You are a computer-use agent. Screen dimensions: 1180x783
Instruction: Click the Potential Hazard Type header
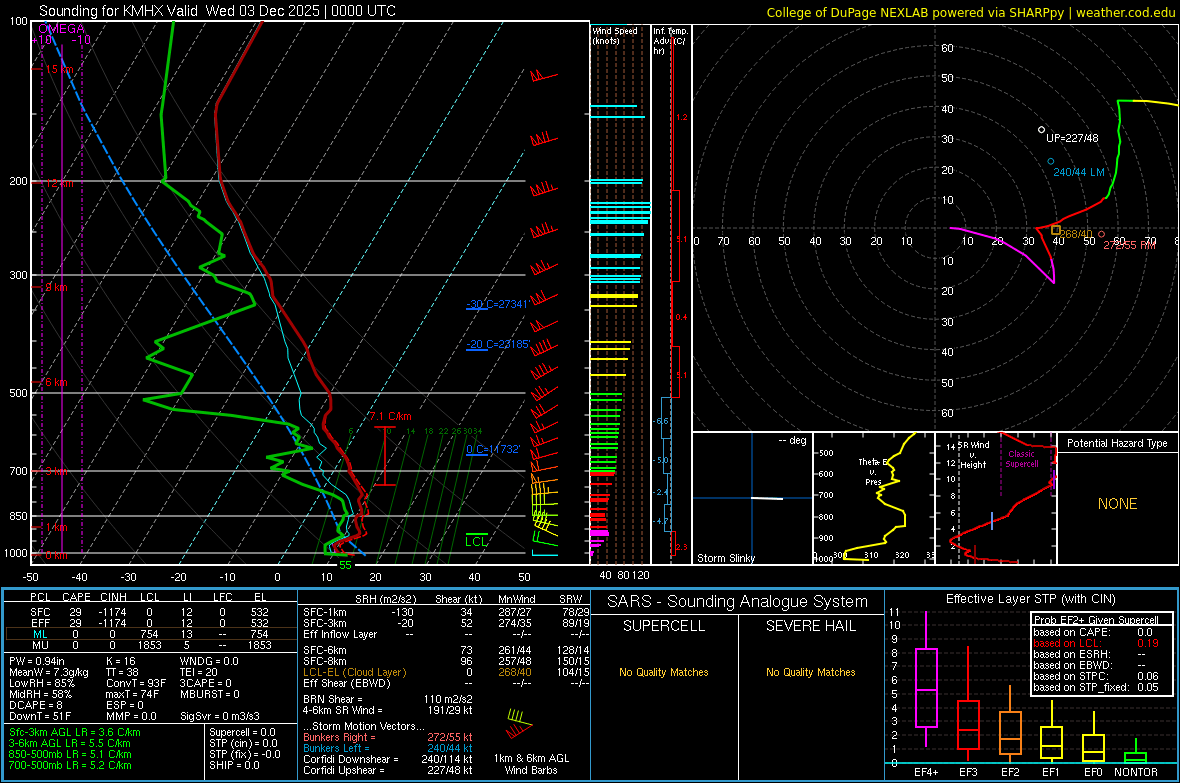point(1117,443)
